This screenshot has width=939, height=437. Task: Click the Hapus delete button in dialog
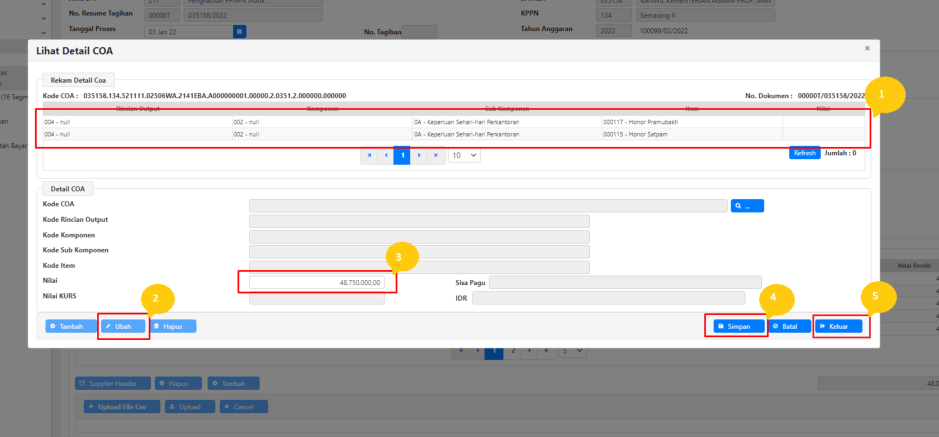pyautogui.click(x=172, y=326)
